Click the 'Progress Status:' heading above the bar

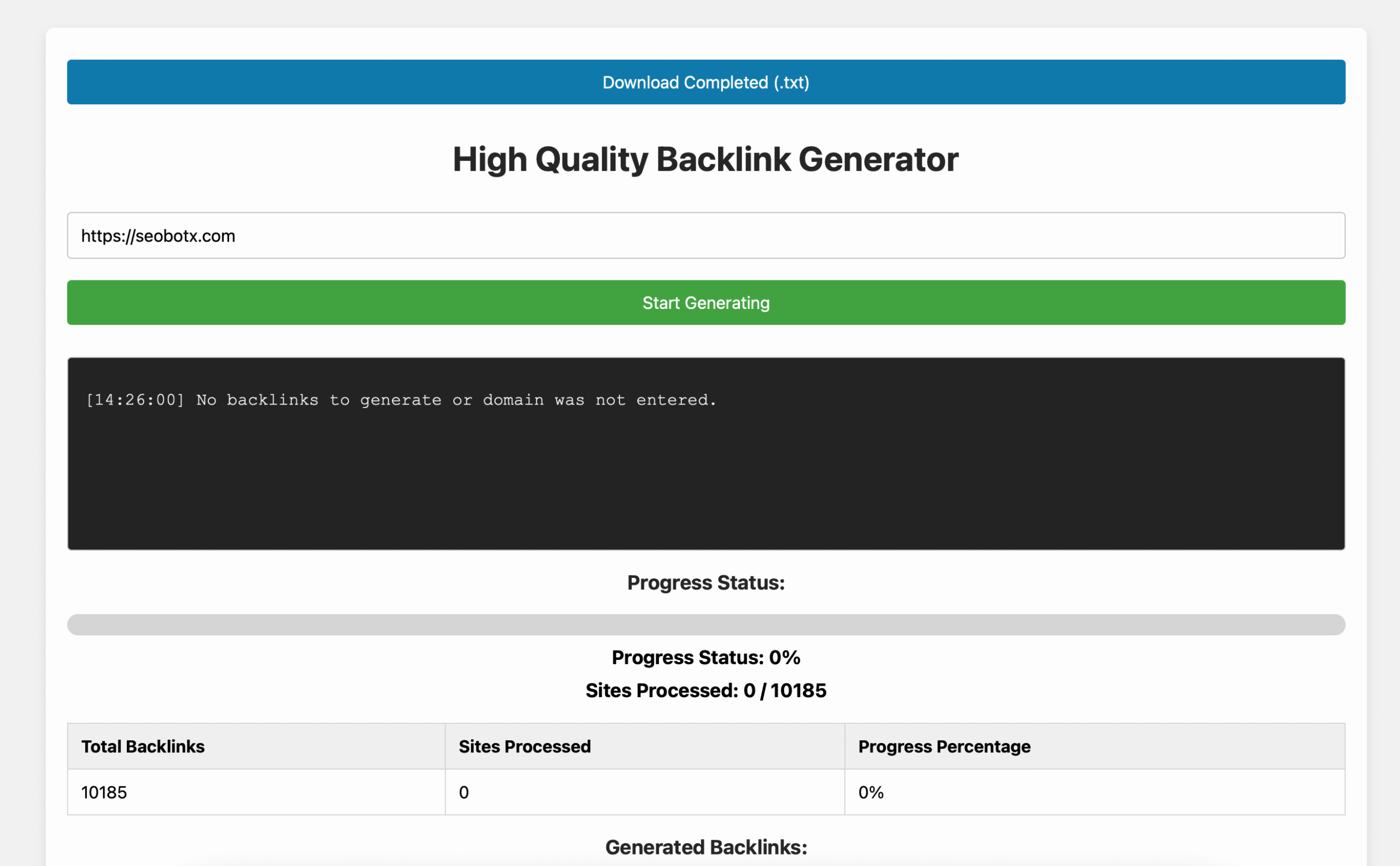705,582
